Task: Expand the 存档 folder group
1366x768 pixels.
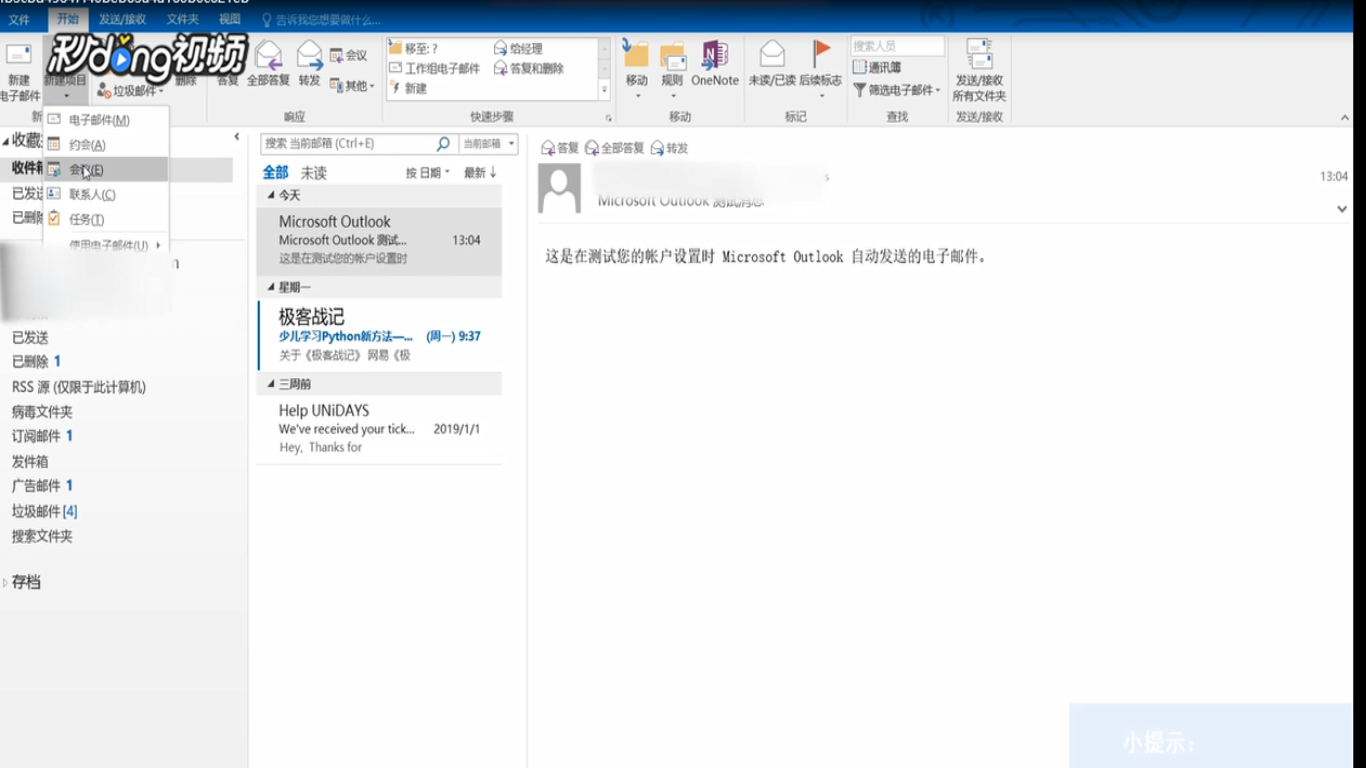Action: (6, 582)
